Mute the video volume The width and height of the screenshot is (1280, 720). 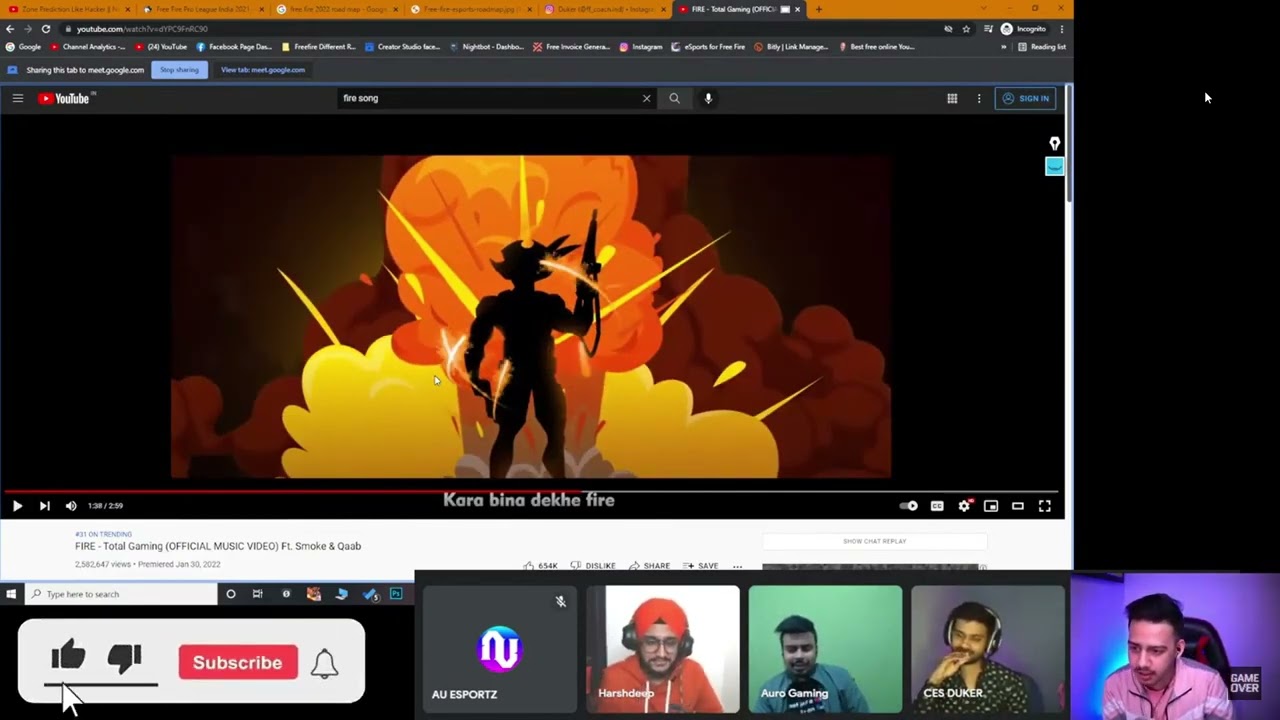coord(71,506)
